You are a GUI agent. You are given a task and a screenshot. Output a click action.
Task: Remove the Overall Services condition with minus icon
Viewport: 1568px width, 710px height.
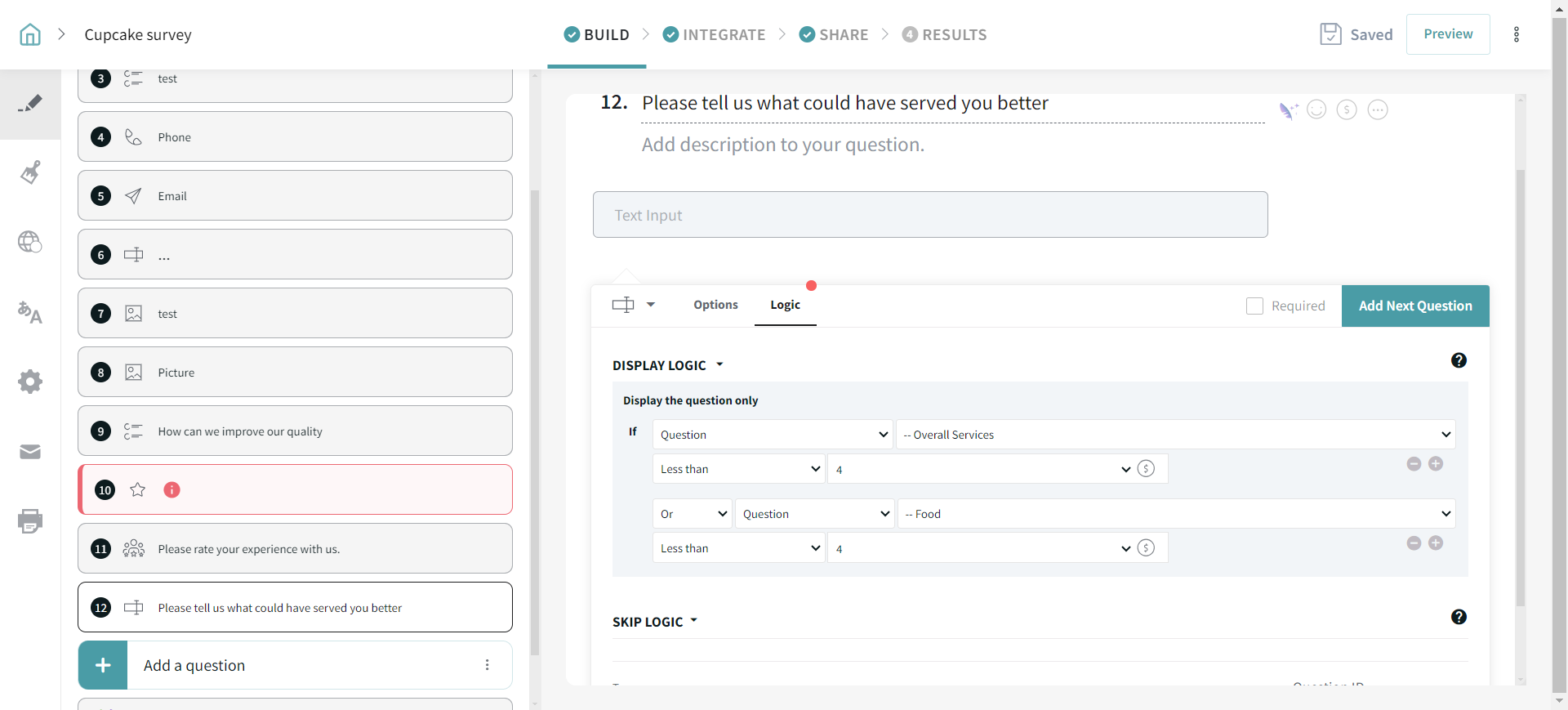tap(1414, 464)
